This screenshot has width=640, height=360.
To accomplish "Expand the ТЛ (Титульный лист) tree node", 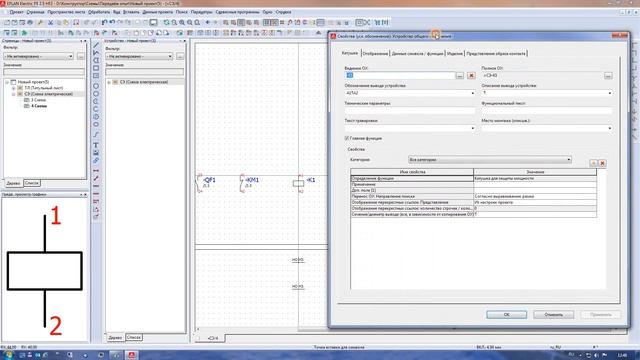I will [13, 88].
